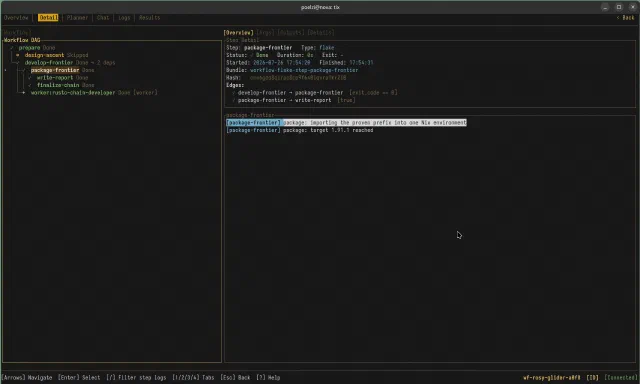
Task: Select the [Outputs] sub-tab
Action: (291, 33)
